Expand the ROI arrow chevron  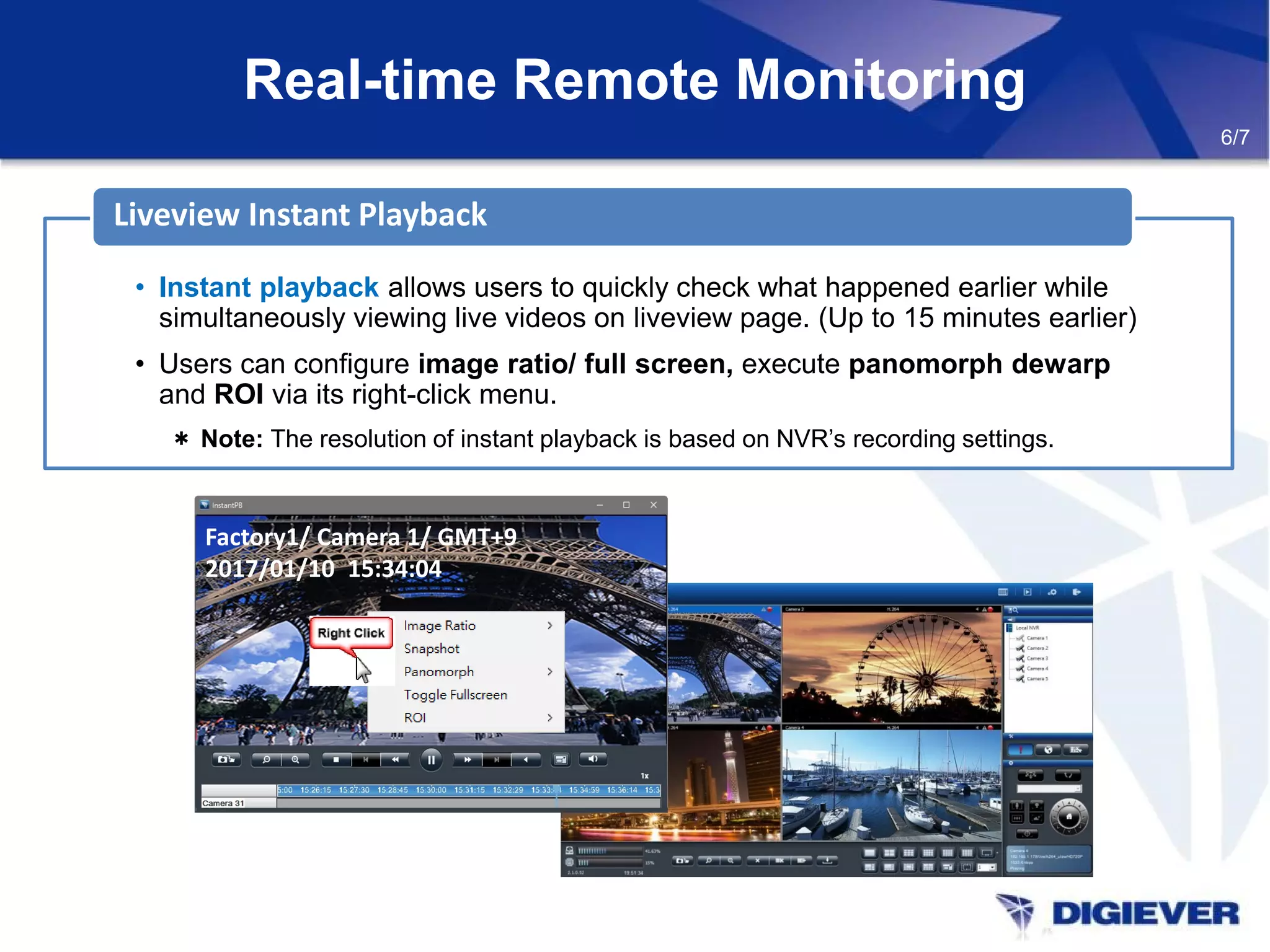click(x=550, y=717)
